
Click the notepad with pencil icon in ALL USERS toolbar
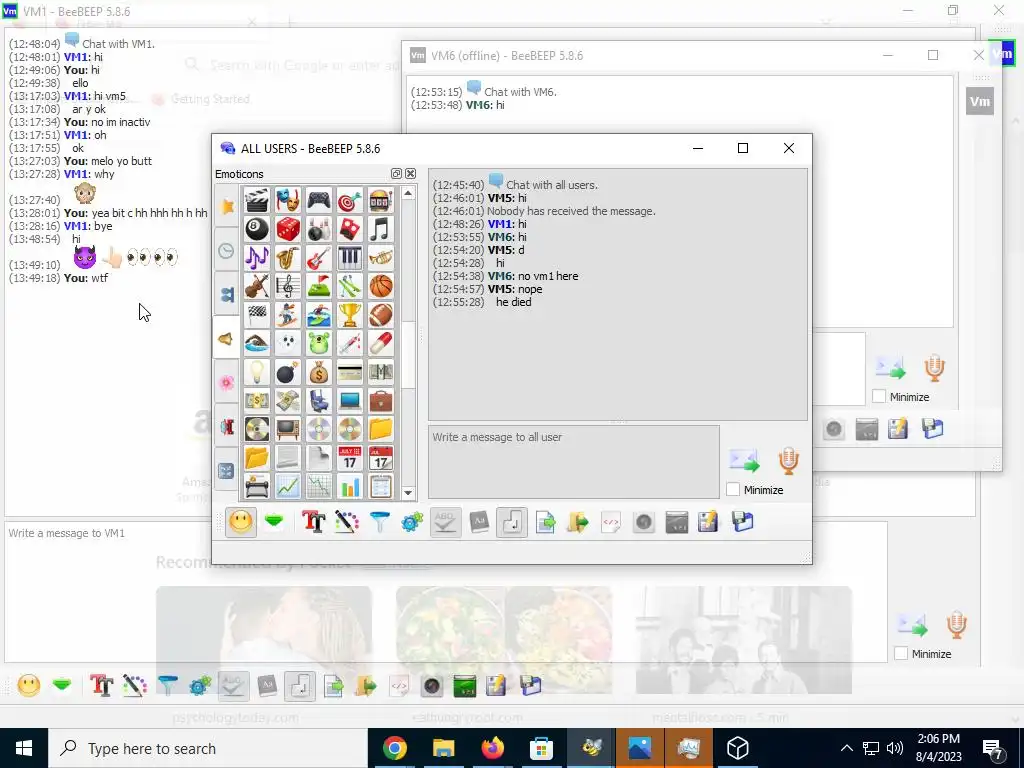(708, 522)
